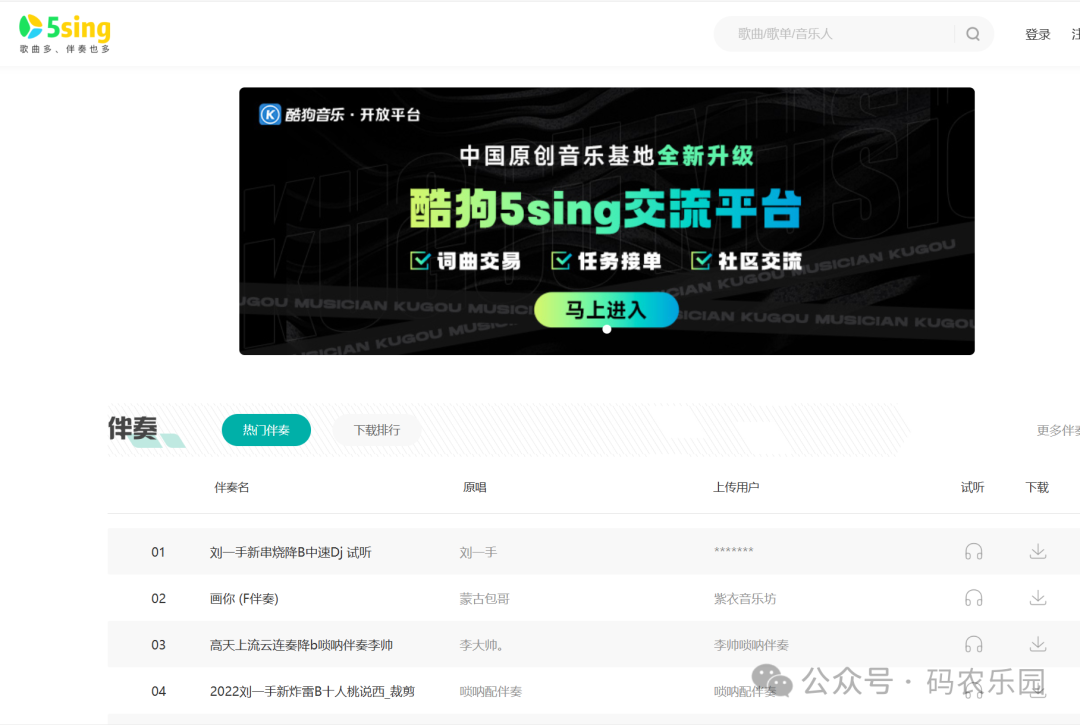The height and width of the screenshot is (725, 1080).
Task: Click original singer 刘一手
Action: [x=478, y=552]
